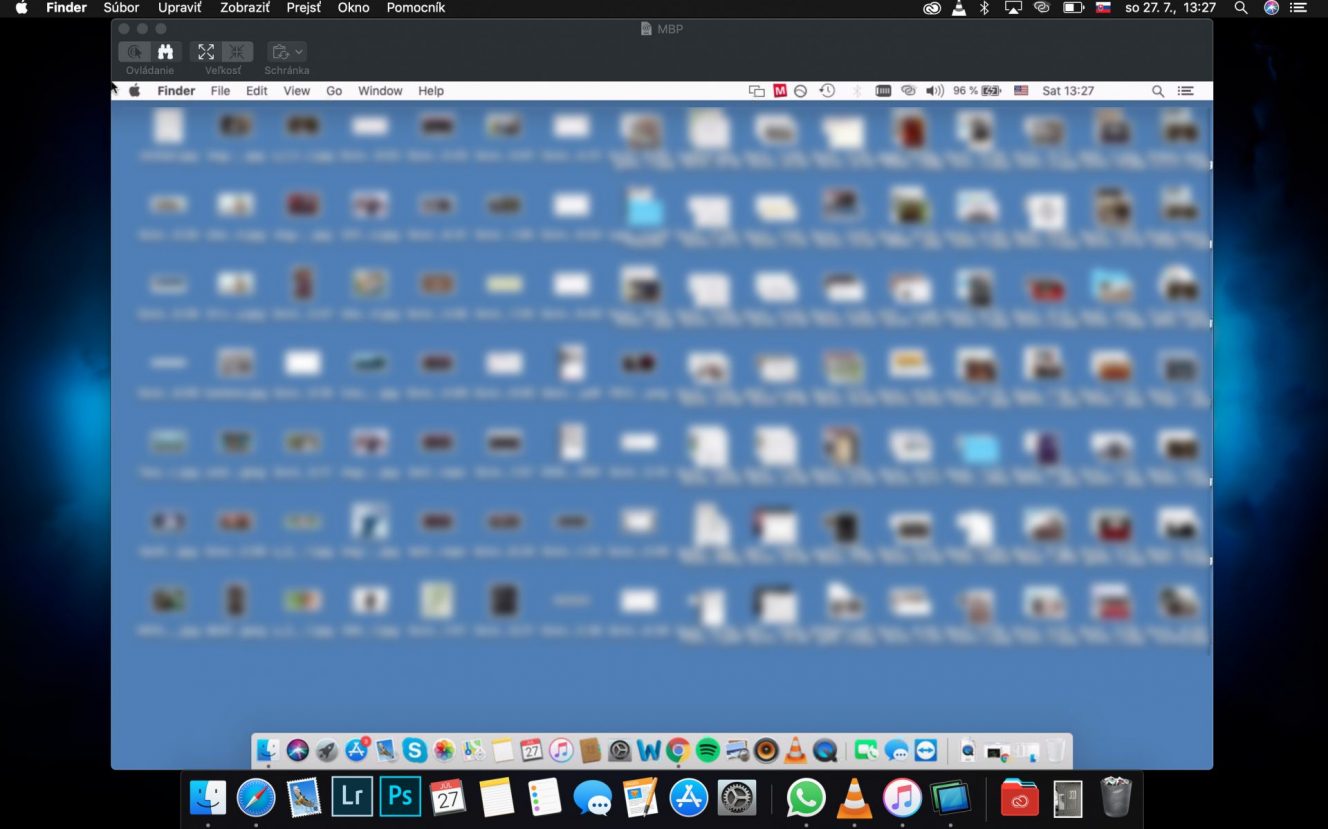Open VLC in the remote dock
Image resolution: width=1328 pixels, height=829 pixels.
[795, 750]
